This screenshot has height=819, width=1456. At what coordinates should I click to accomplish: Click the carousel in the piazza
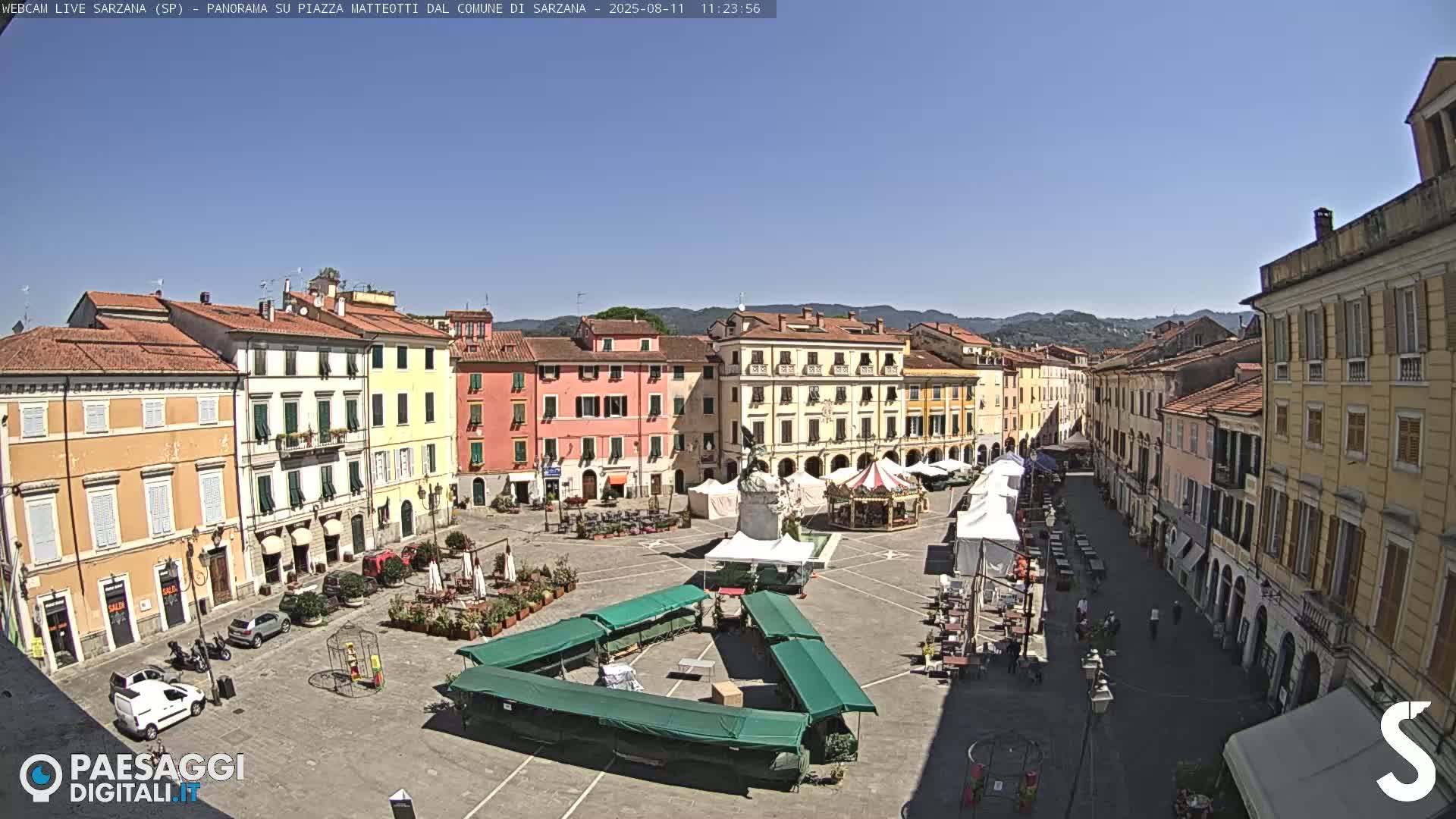pyautogui.click(x=875, y=494)
